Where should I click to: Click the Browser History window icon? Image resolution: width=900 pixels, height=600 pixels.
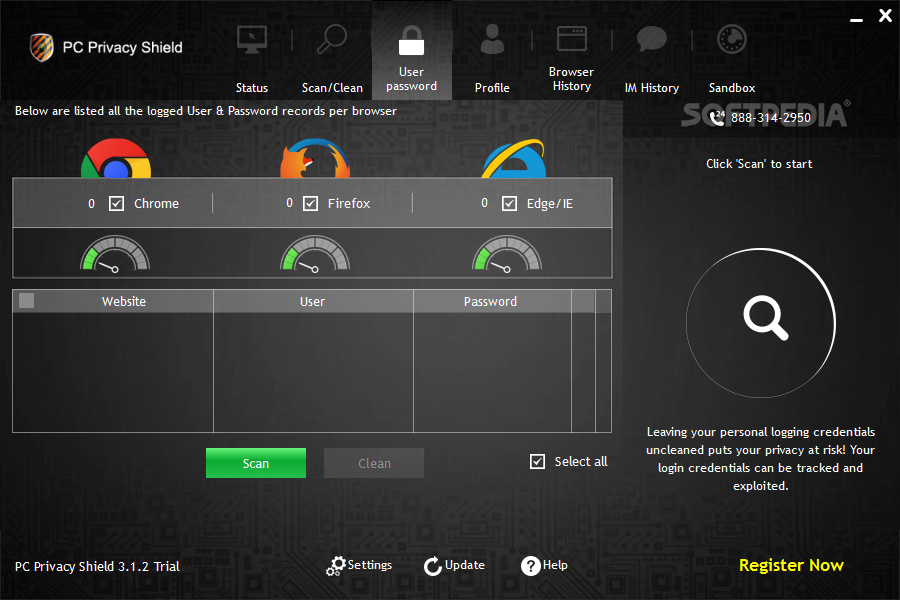(x=572, y=38)
